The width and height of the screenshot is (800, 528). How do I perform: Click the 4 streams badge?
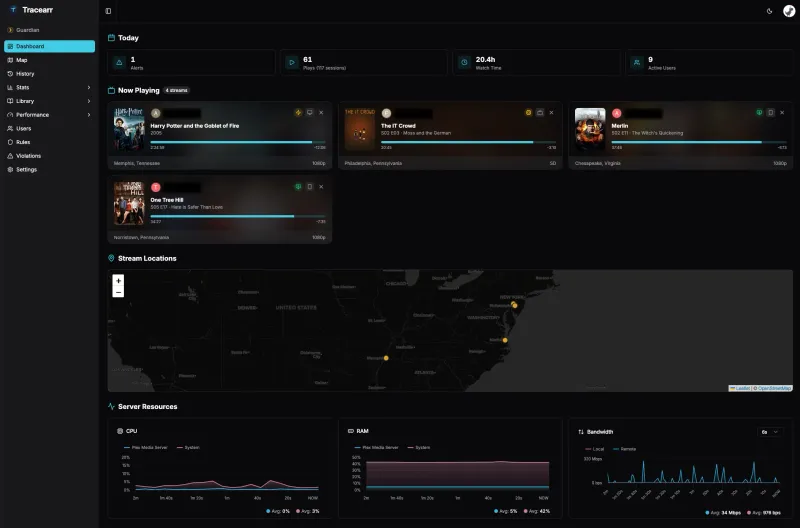tap(177, 90)
